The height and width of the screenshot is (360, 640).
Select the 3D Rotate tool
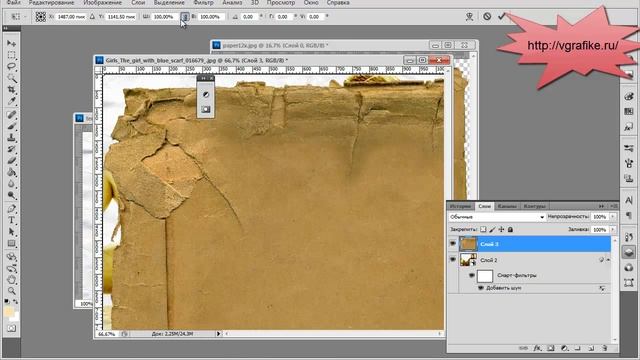11,257
